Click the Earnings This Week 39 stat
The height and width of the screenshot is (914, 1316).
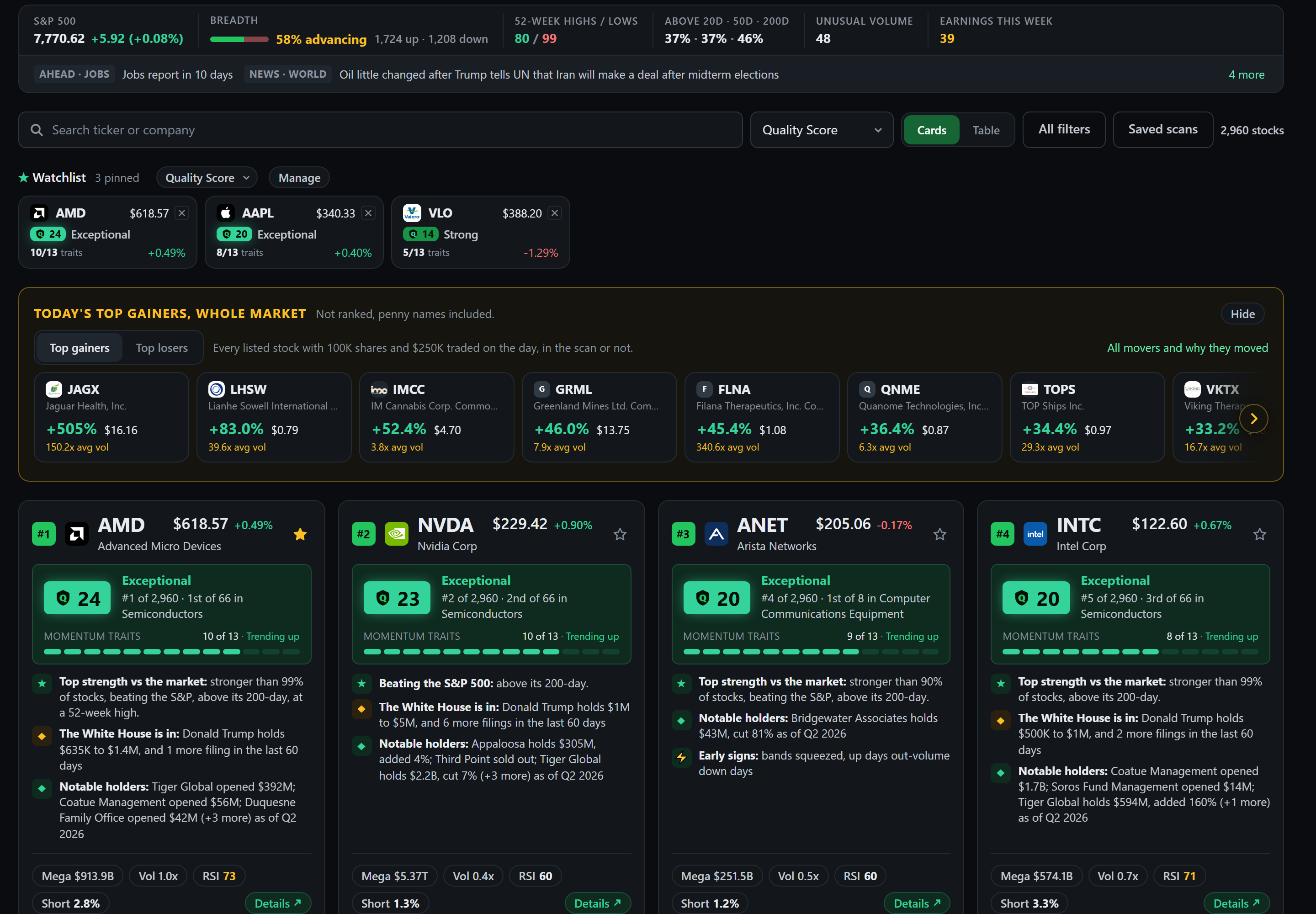tap(995, 30)
